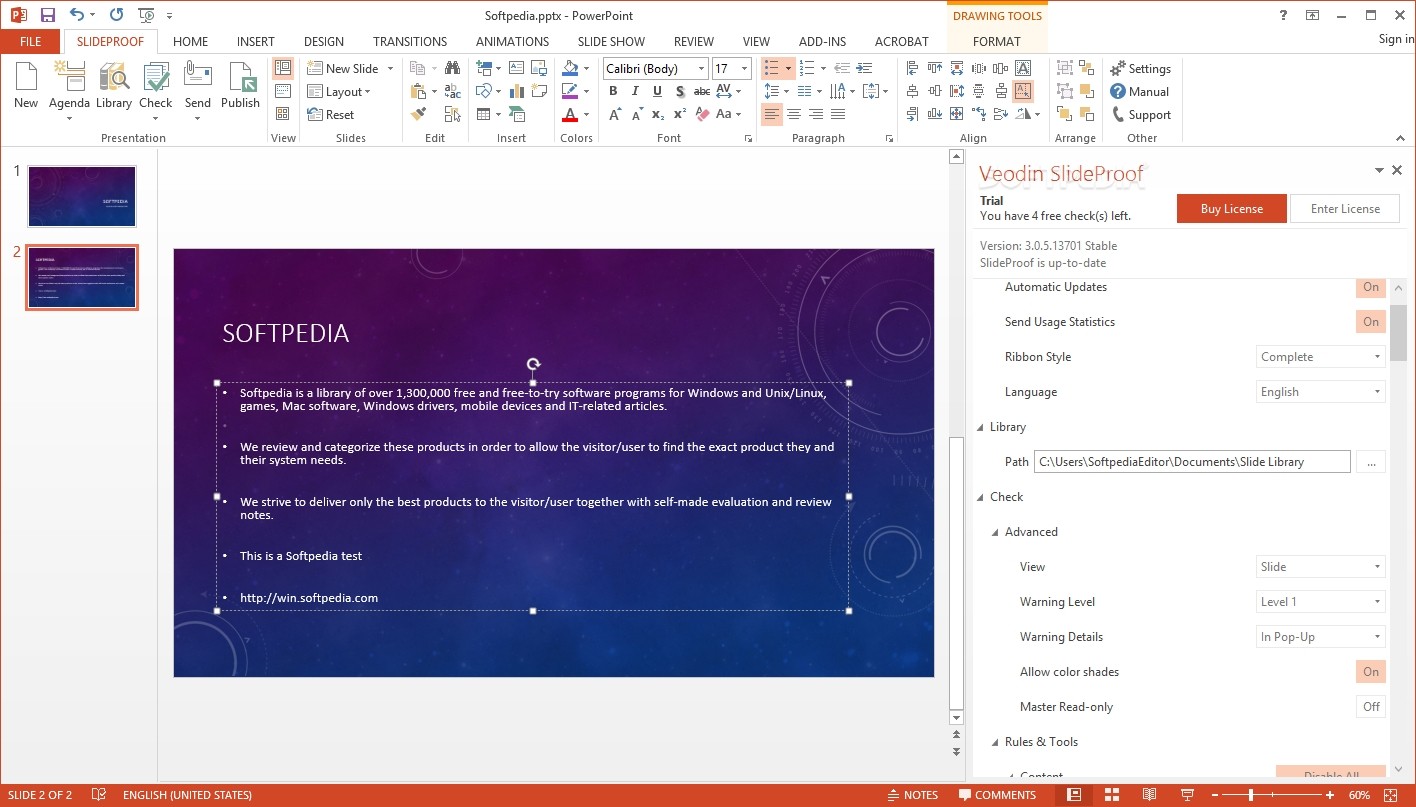Click the Find binoculars icon
The image size is (1416, 807).
pyautogui.click(x=453, y=68)
